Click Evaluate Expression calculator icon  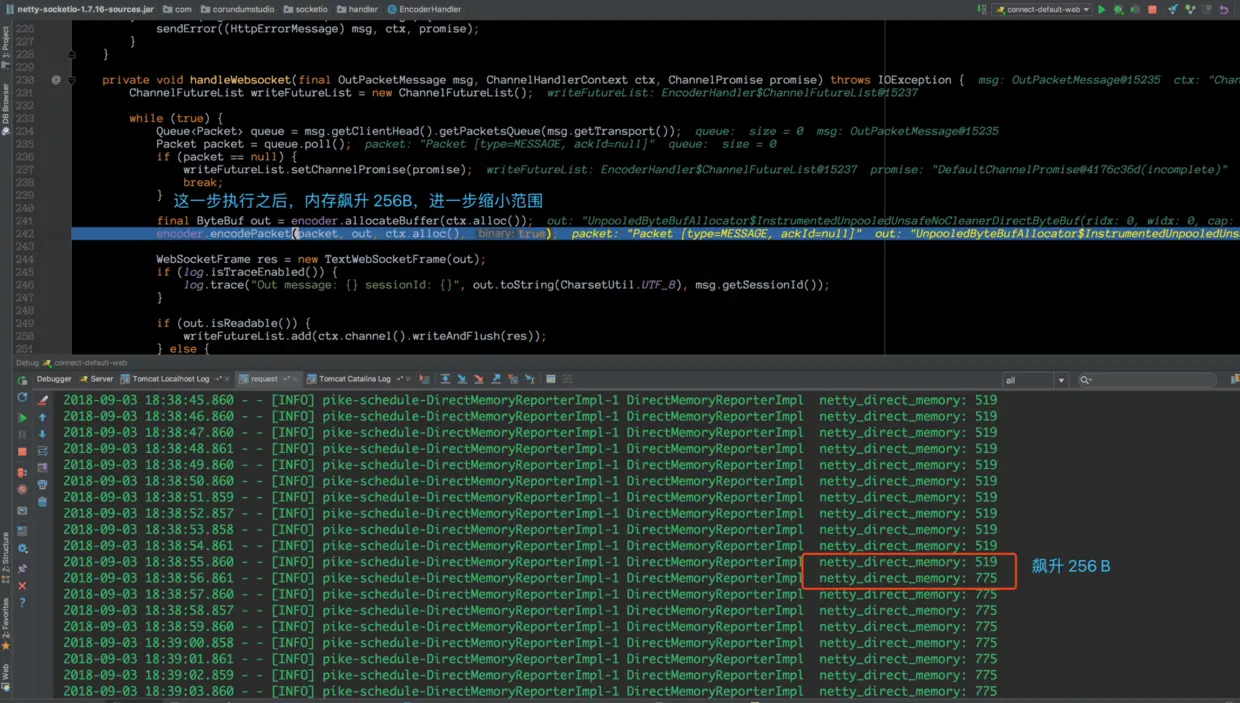pyautogui.click(x=550, y=380)
